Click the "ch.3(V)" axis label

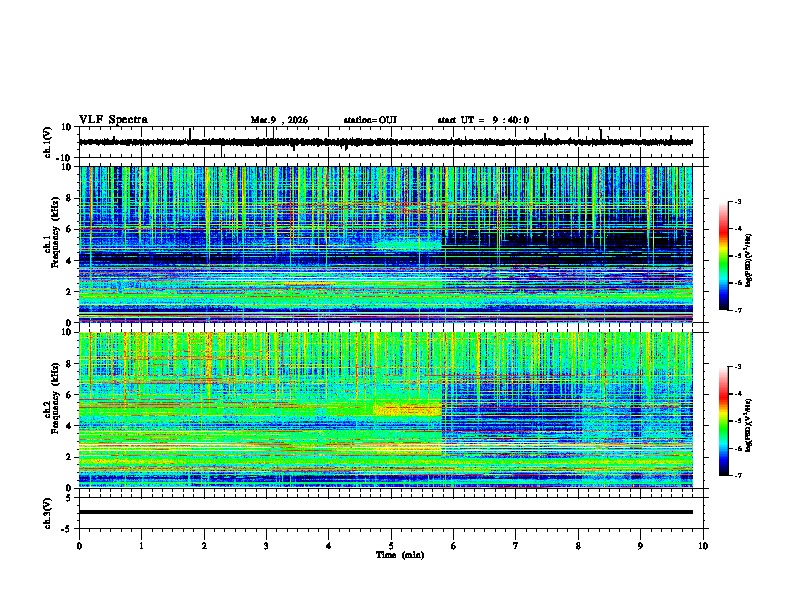[x=48, y=513]
